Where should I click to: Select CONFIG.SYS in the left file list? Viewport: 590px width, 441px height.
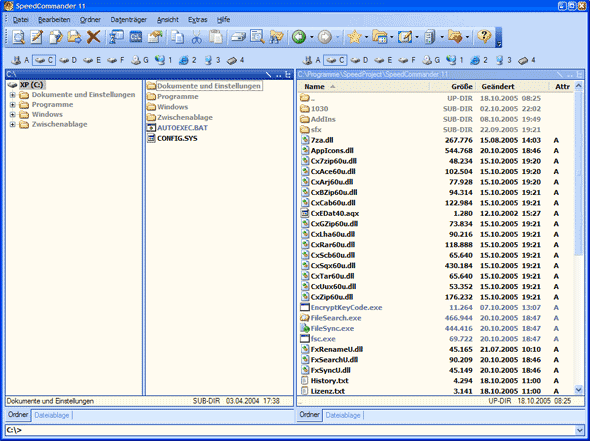click(x=172, y=138)
